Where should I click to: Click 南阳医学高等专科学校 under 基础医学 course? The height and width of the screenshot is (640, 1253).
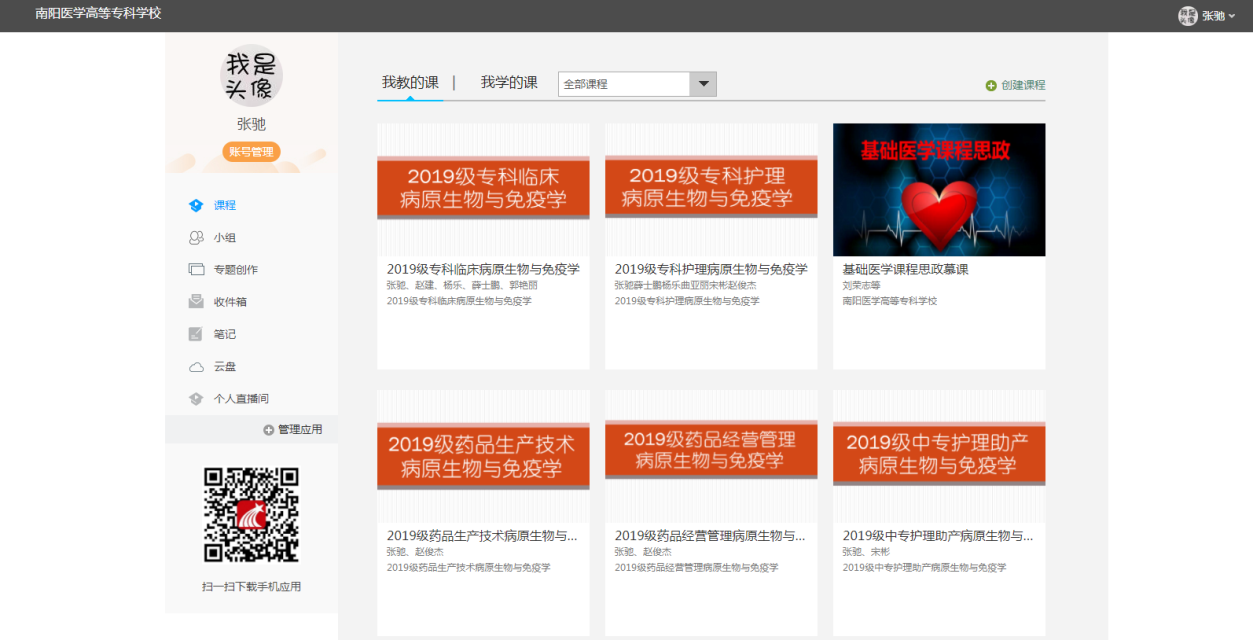point(890,300)
